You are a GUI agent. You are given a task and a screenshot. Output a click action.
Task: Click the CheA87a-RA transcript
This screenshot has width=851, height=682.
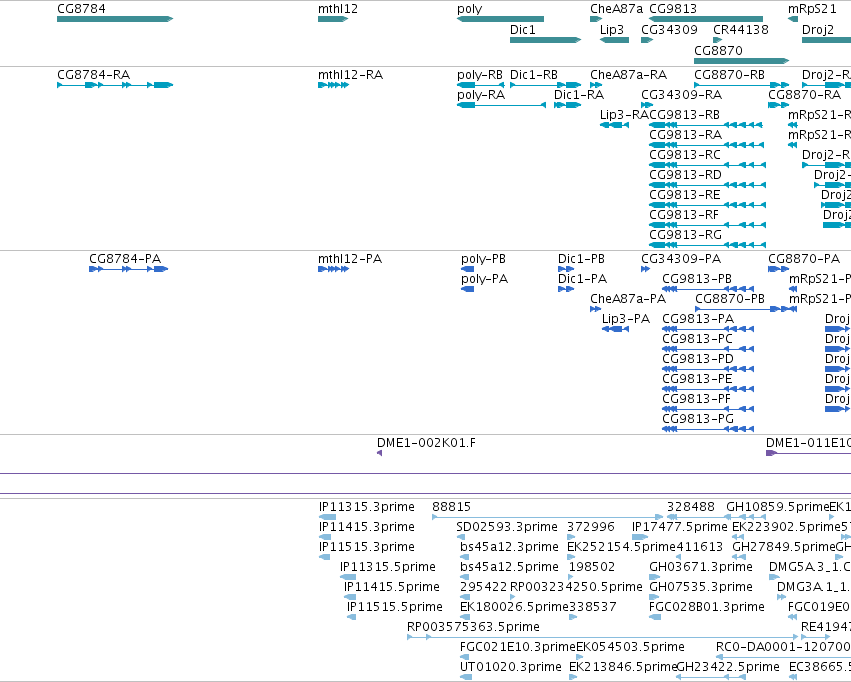click(596, 85)
